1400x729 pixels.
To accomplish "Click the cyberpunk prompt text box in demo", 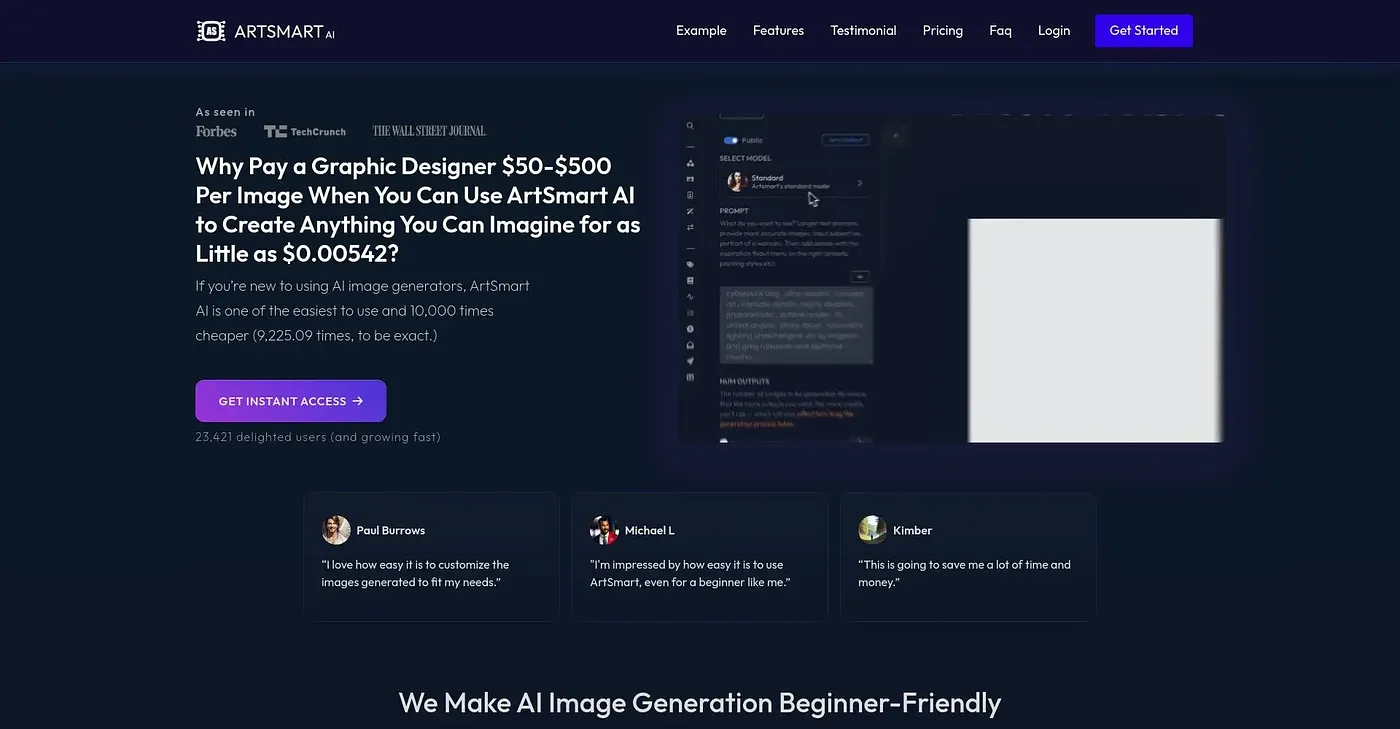I will [x=796, y=324].
